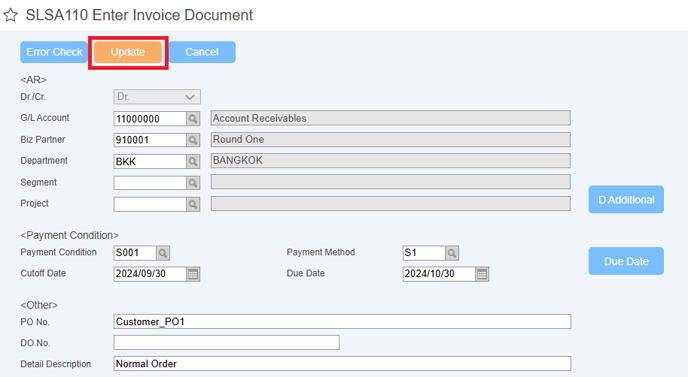Click the orange Update button
Viewport: 688px width, 377px height.
128,52
